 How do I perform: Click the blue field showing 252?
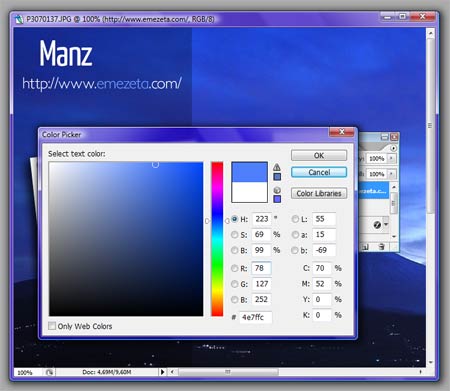click(262, 300)
